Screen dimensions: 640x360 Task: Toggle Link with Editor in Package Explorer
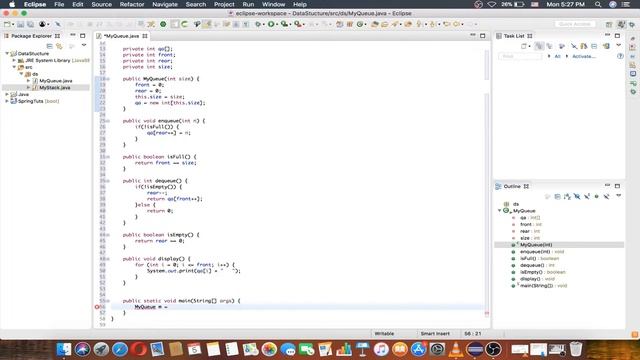[x=60, y=46]
